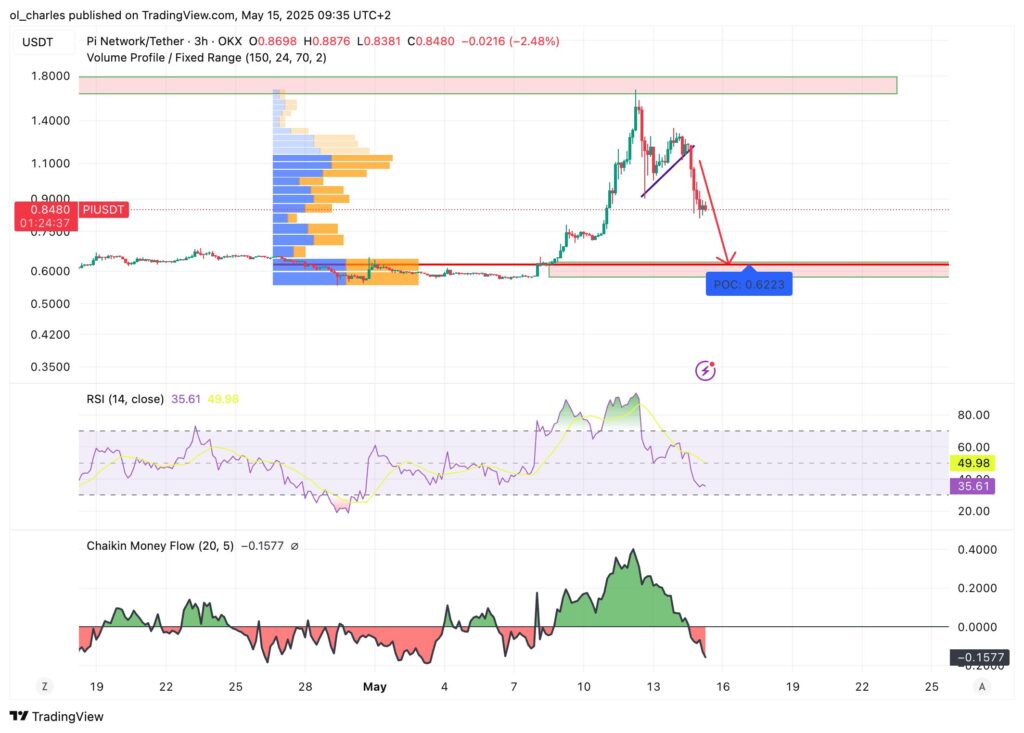
Task: Click the purple lightning bolt event icon
Action: click(706, 370)
